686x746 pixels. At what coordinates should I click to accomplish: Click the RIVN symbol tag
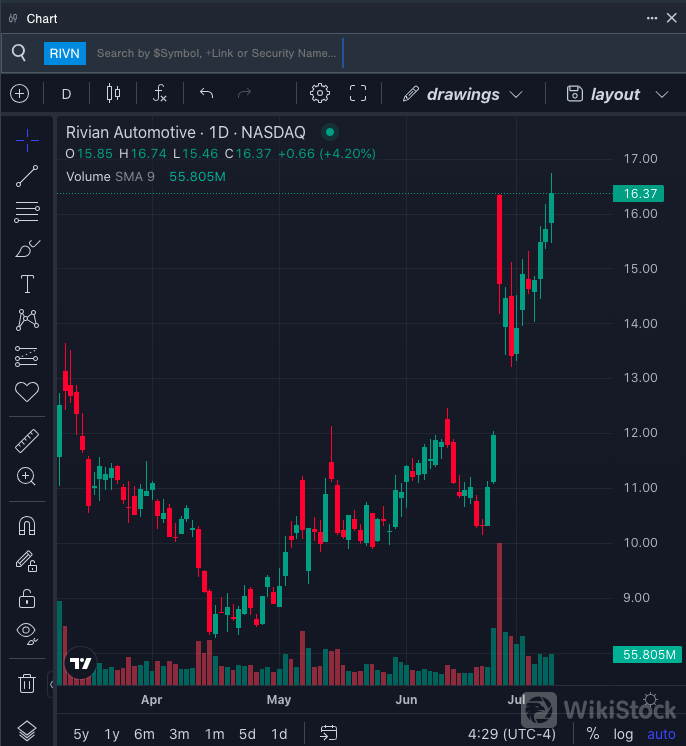click(65, 53)
